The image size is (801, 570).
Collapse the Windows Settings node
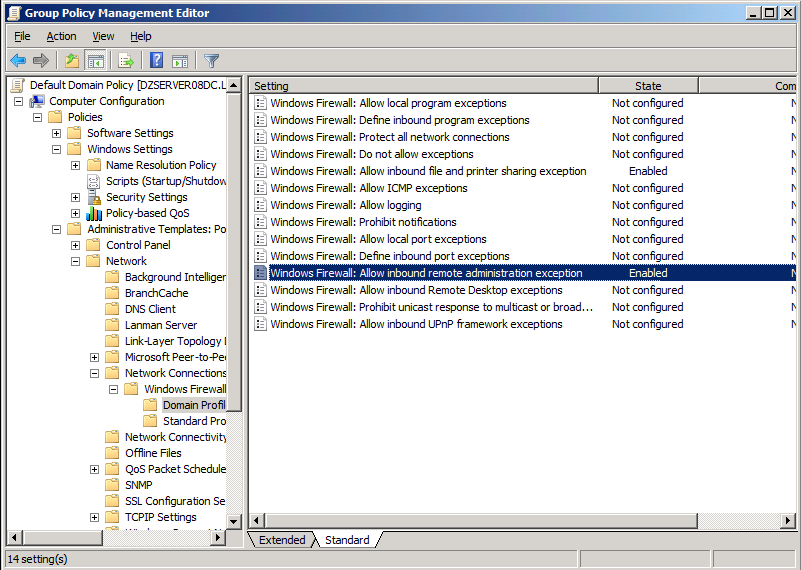56,149
